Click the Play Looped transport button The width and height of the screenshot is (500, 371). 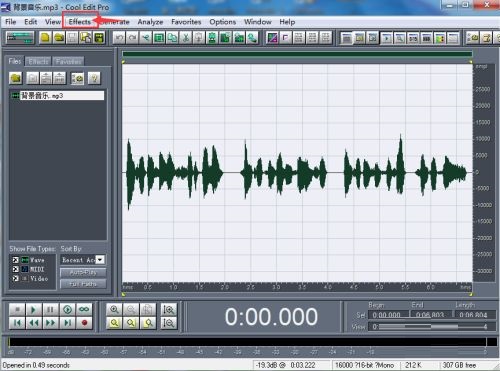click(x=84, y=310)
